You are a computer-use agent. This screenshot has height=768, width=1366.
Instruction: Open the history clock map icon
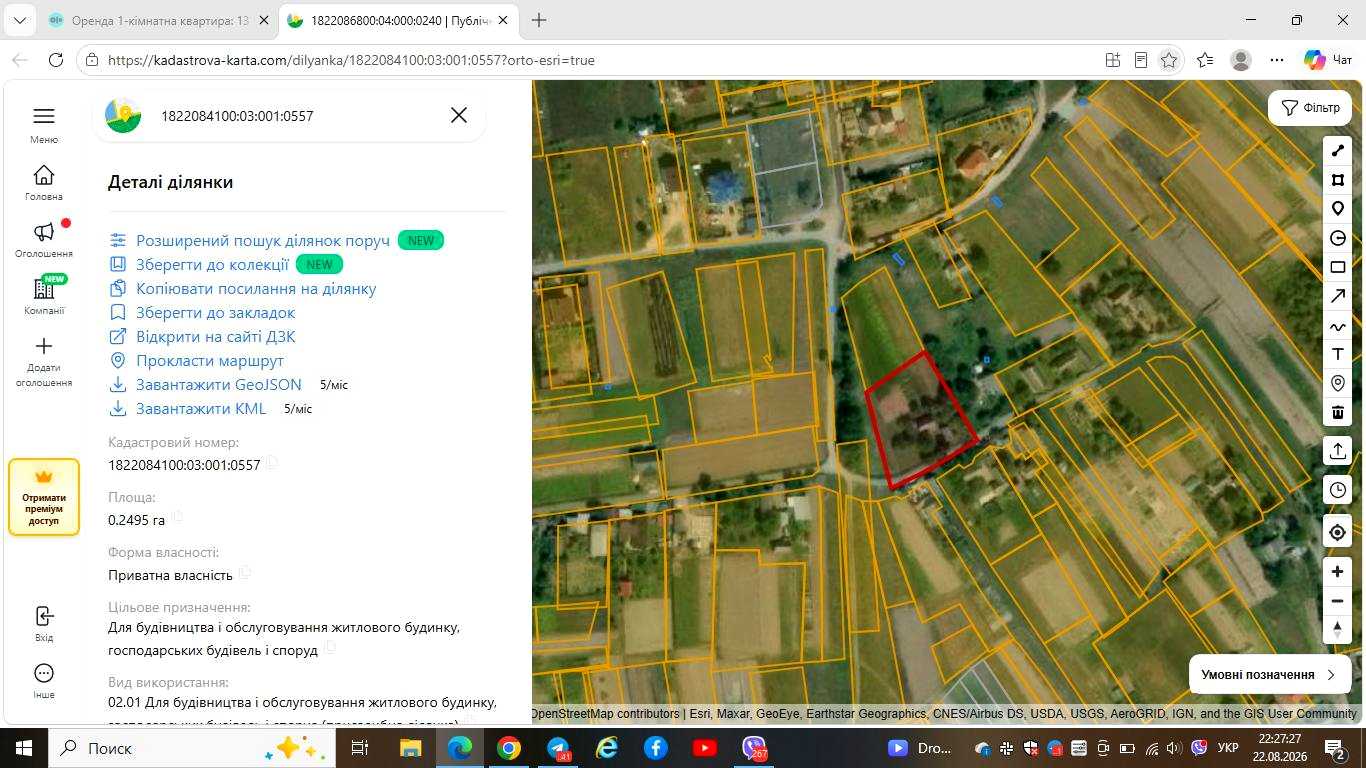coord(1338,490)
